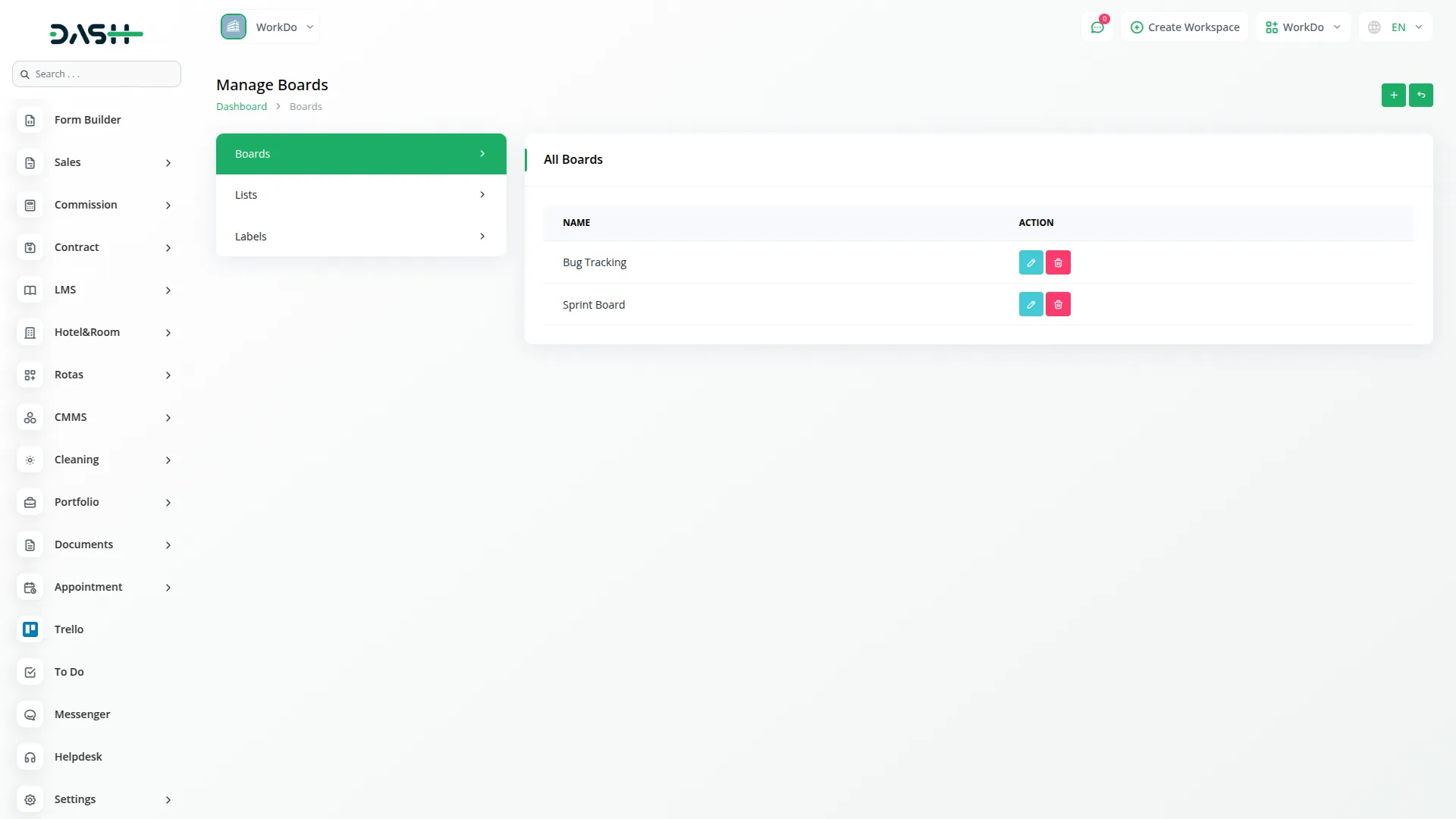Click the back arrow button near top right
Viewport: 1456px width, 819px height.
1422,95
